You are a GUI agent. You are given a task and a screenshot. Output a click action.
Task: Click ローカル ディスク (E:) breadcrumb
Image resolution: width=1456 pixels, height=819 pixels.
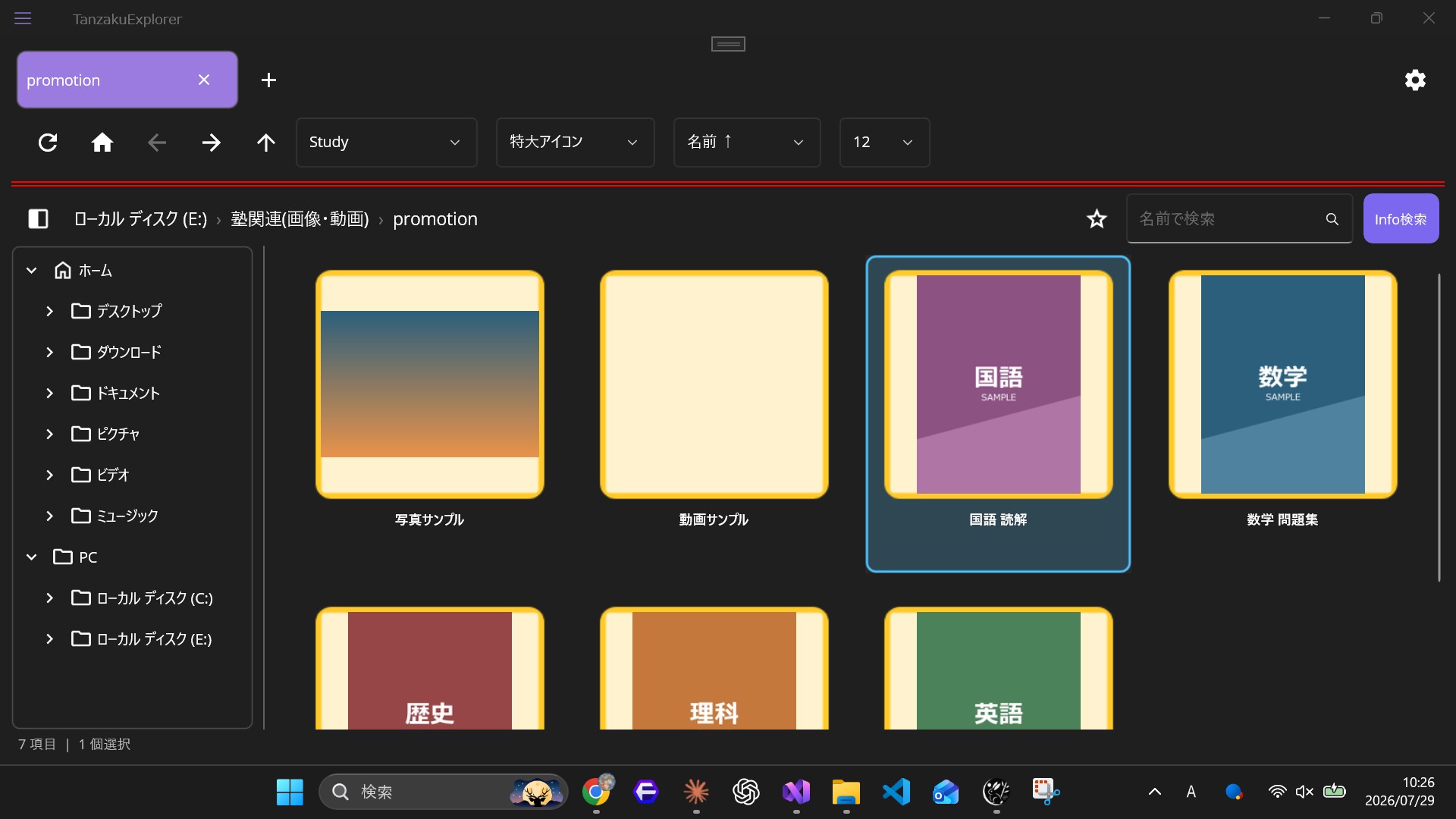point(140,218)
